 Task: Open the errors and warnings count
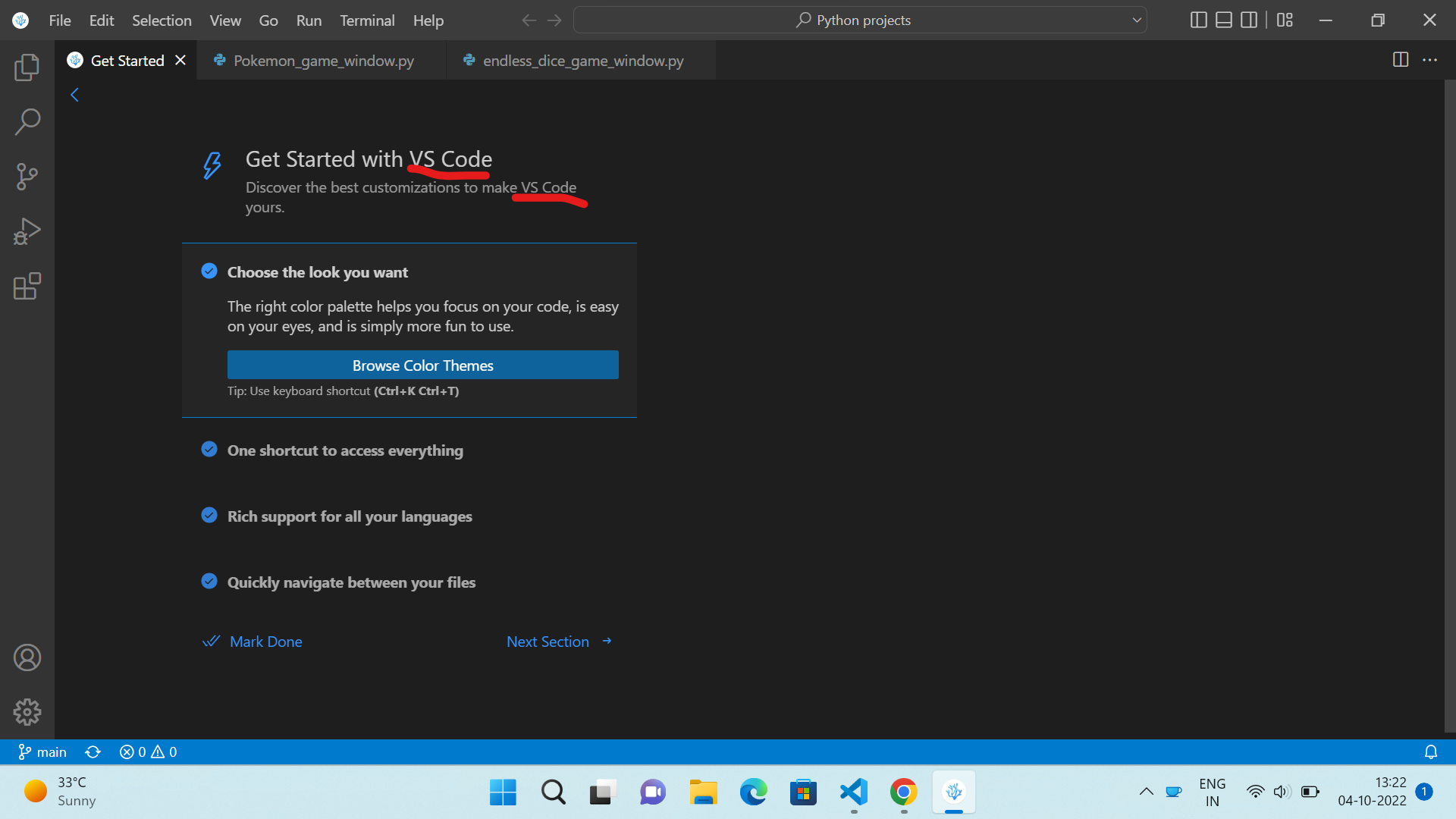point(149,752)
